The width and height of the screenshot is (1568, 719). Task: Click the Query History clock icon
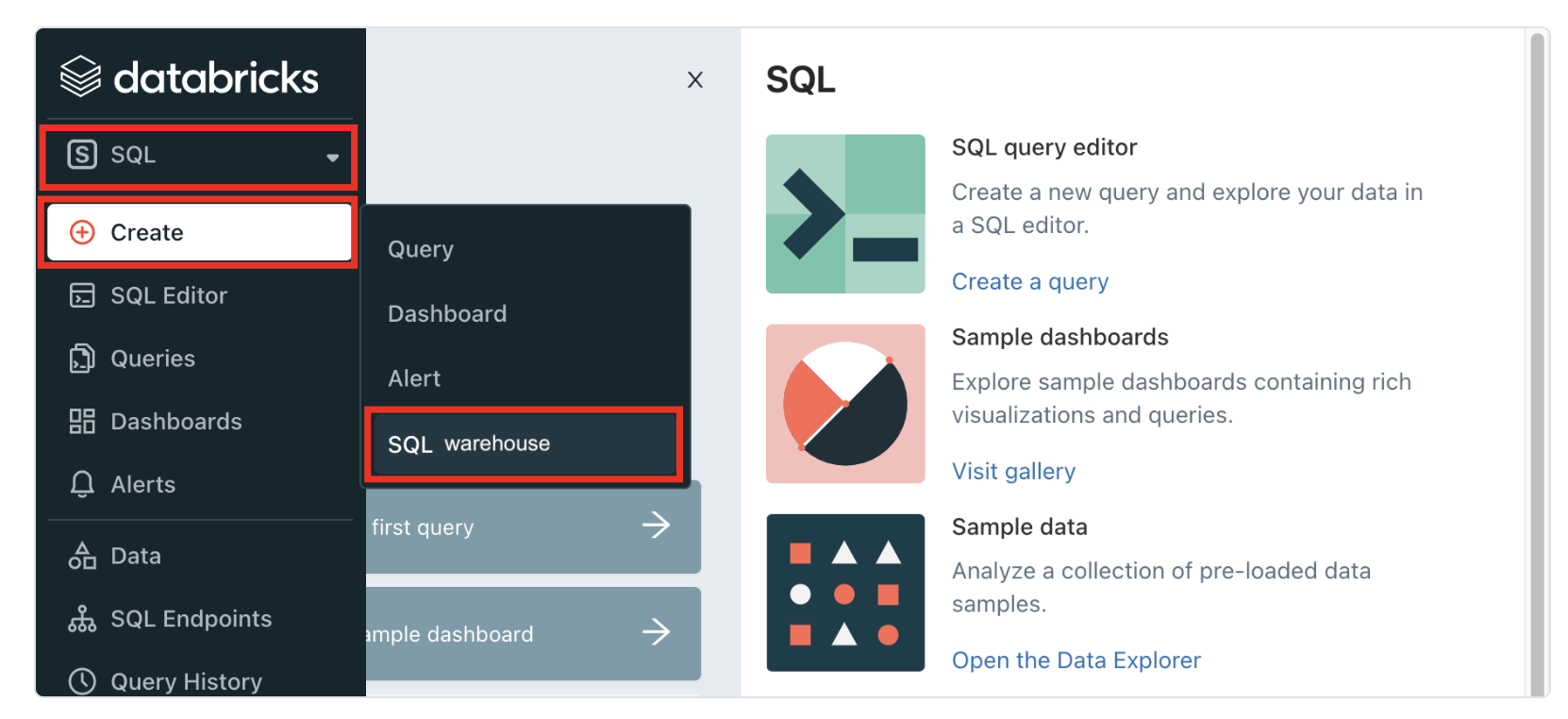(82, 681)
